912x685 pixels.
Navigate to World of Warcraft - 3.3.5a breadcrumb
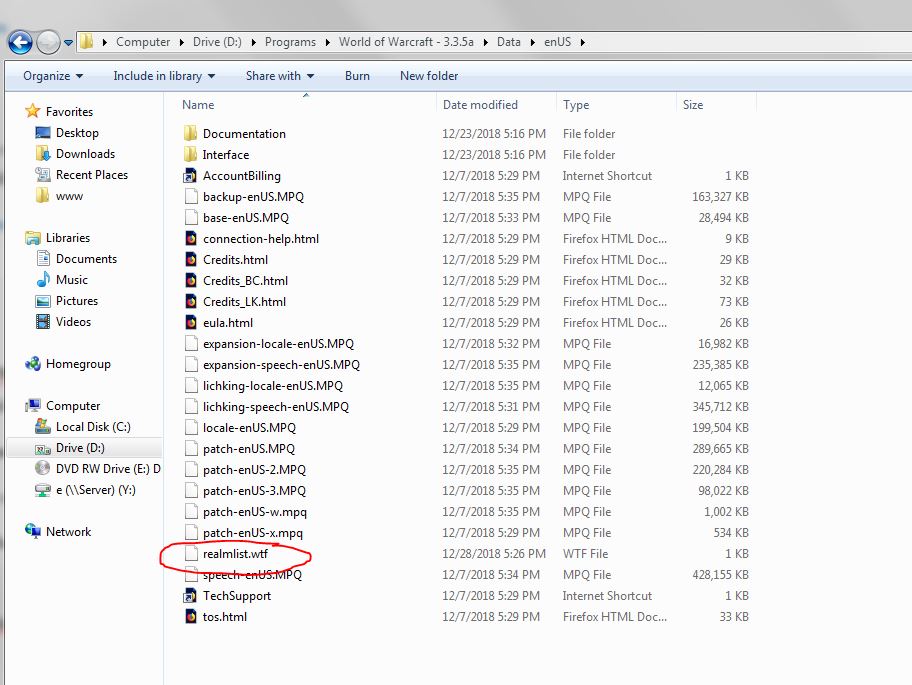[x=406, y=42]
